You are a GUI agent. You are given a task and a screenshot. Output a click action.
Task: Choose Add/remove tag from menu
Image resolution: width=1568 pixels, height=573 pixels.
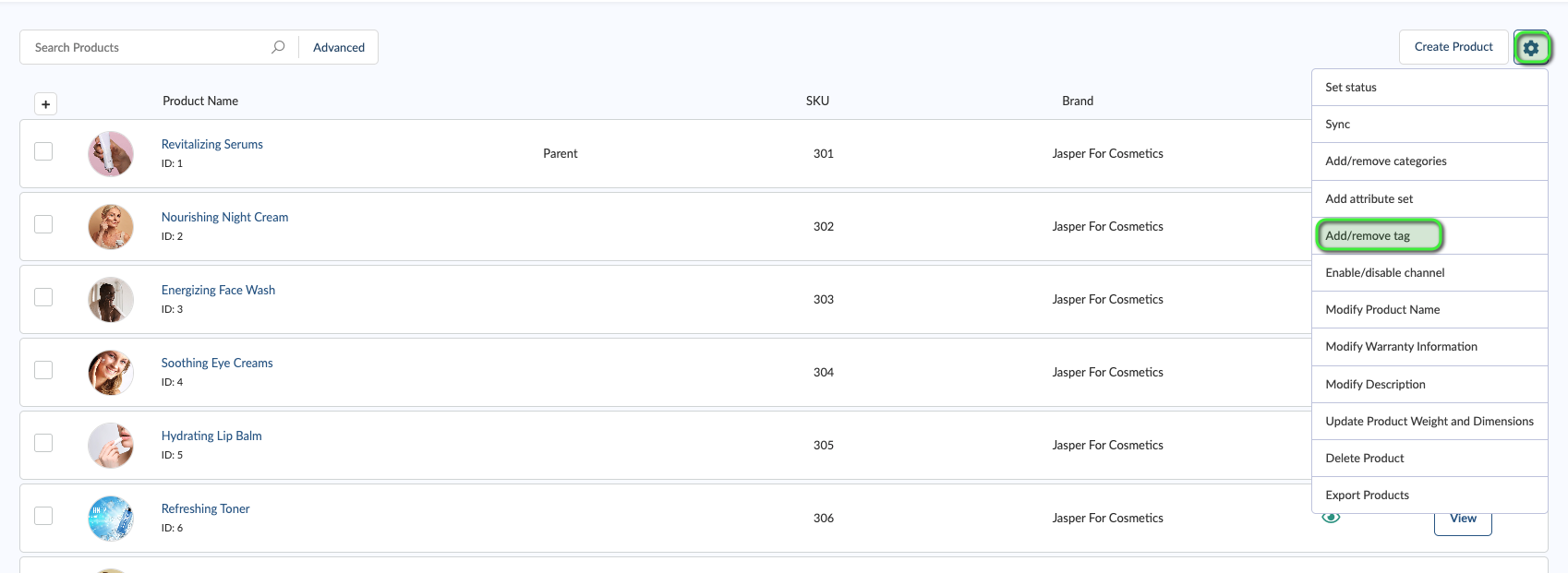pyautogui.click(x=1368, y=235)
